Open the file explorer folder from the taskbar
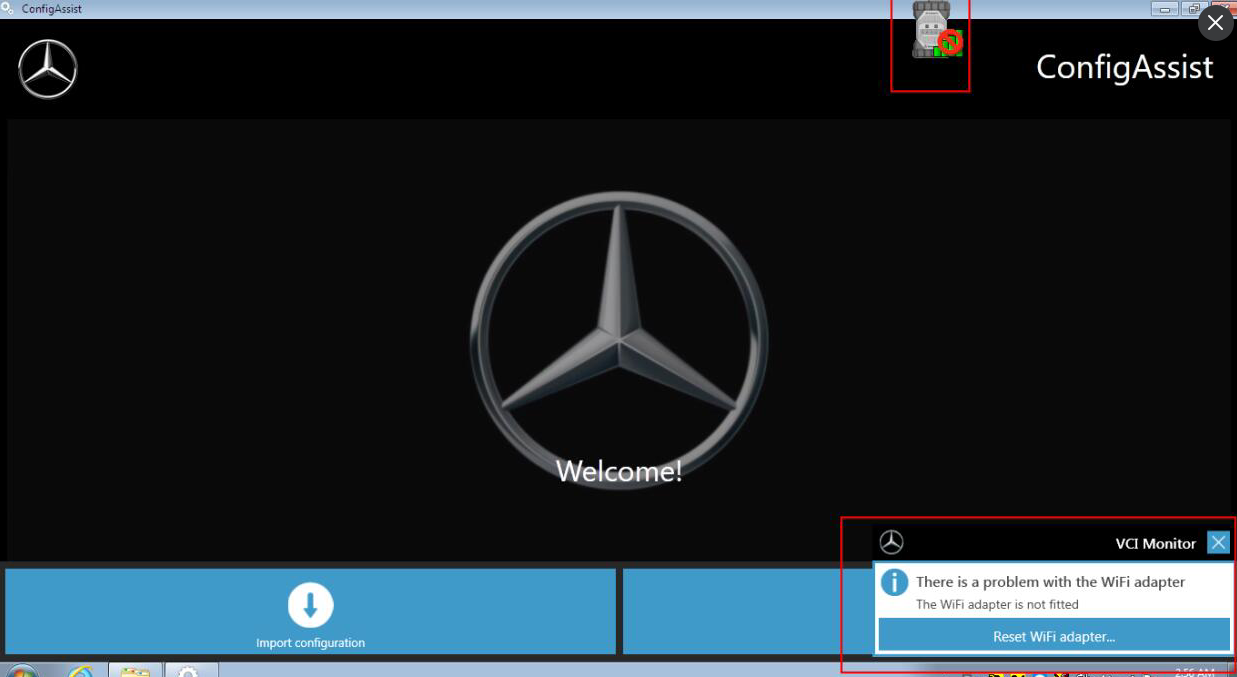This screenshot has height=677, width=1237. [x=135, y=671]
